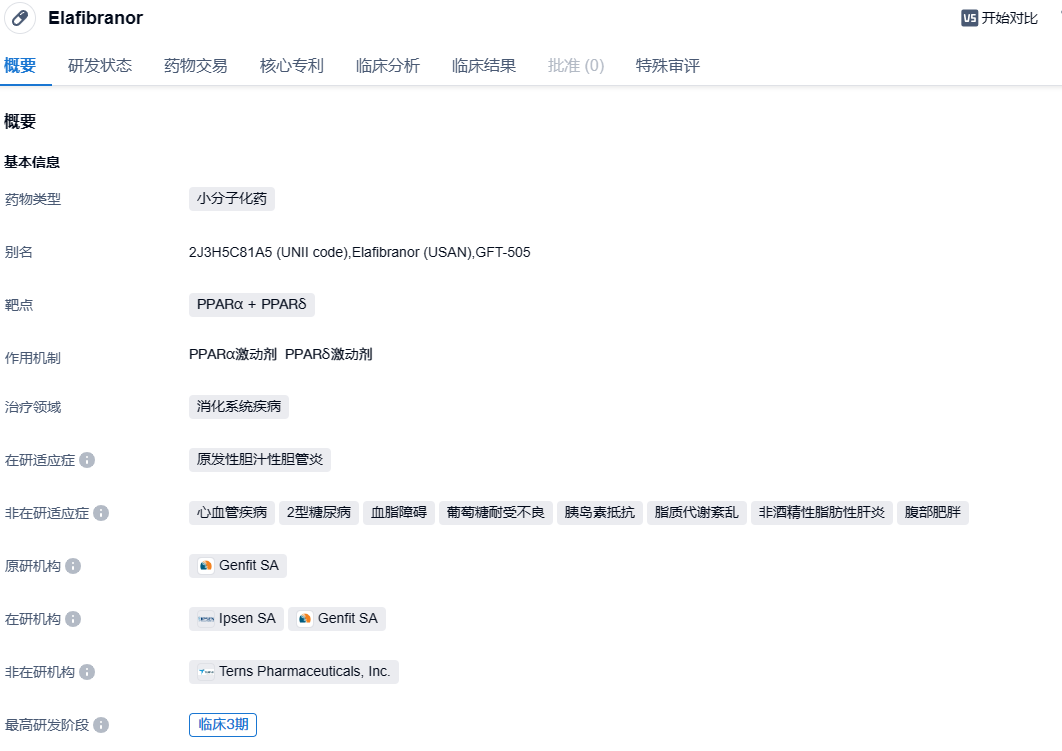Go to the 临床分析 tab
Screen dimensions: 1062x751
(x=388, y=66)
